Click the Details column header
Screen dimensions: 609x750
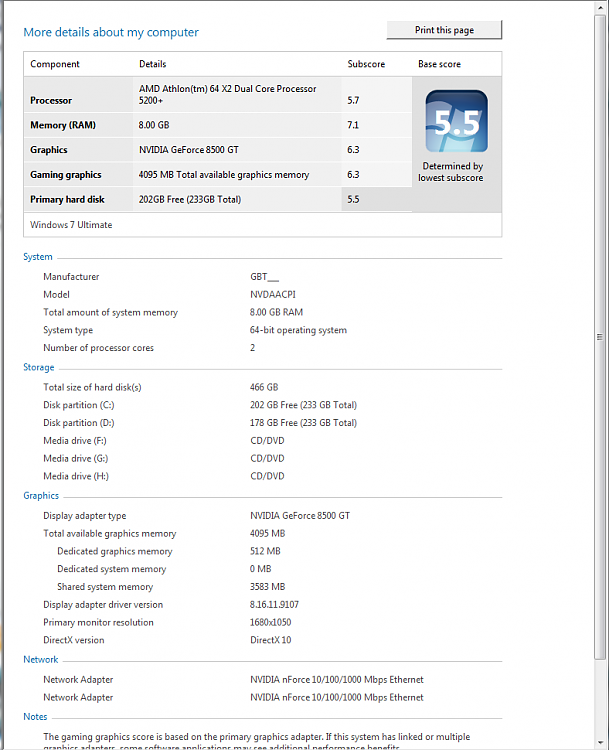153,64
